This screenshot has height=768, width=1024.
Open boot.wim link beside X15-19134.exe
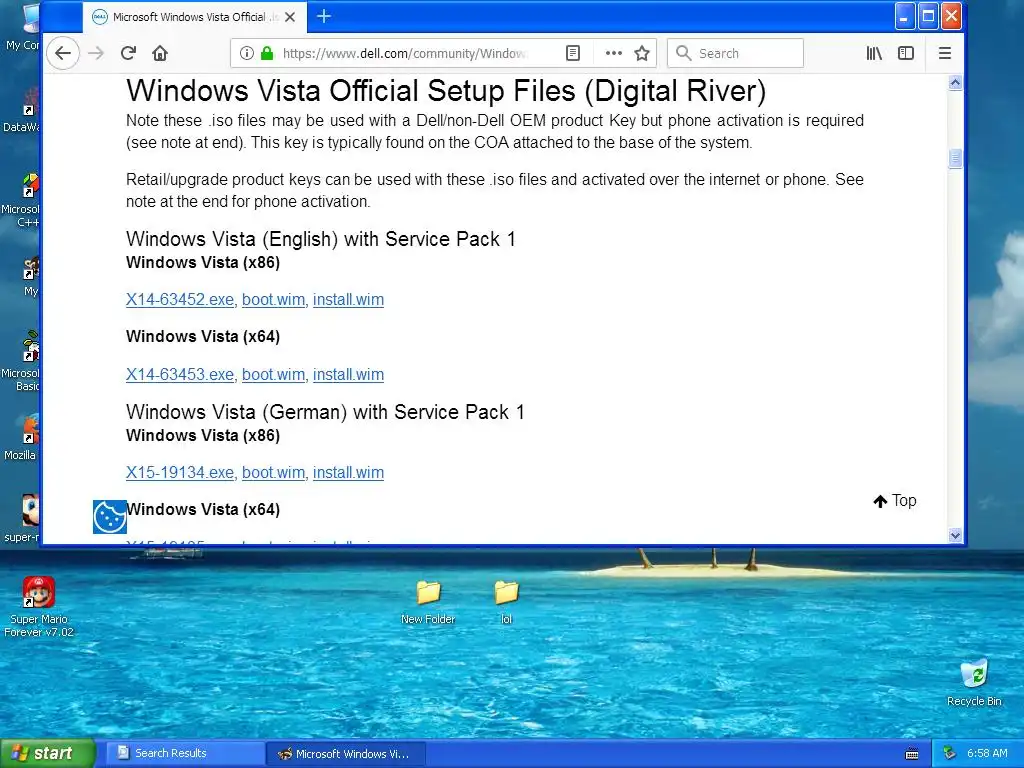[274, 473]
